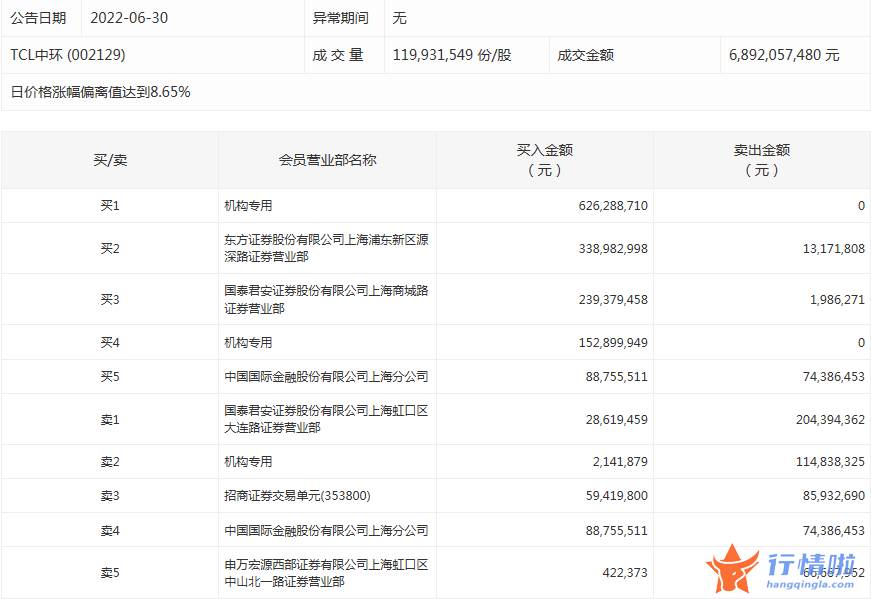Select buy amount 28,619,459
Viewport: 871px width, 599px height.
(617, 420)
